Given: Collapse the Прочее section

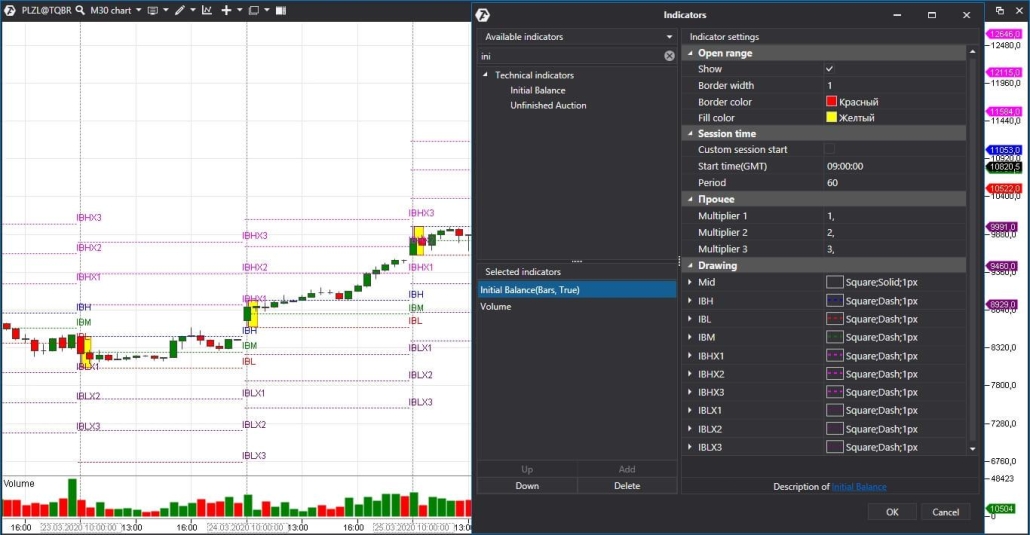Looking at the screenshot, I should [690, 199].
